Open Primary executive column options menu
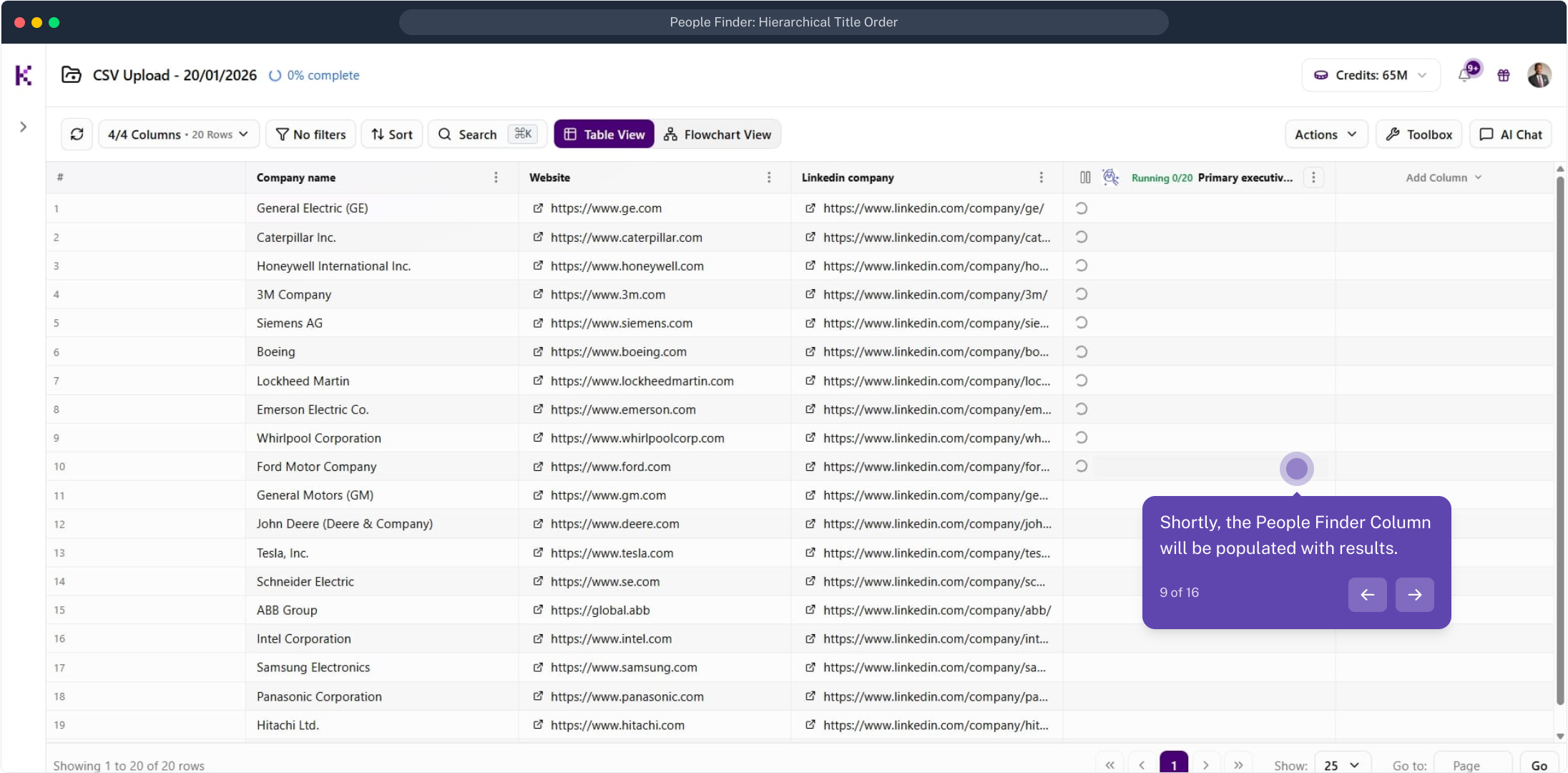 pyautogui.click(x=1313, y=178)
